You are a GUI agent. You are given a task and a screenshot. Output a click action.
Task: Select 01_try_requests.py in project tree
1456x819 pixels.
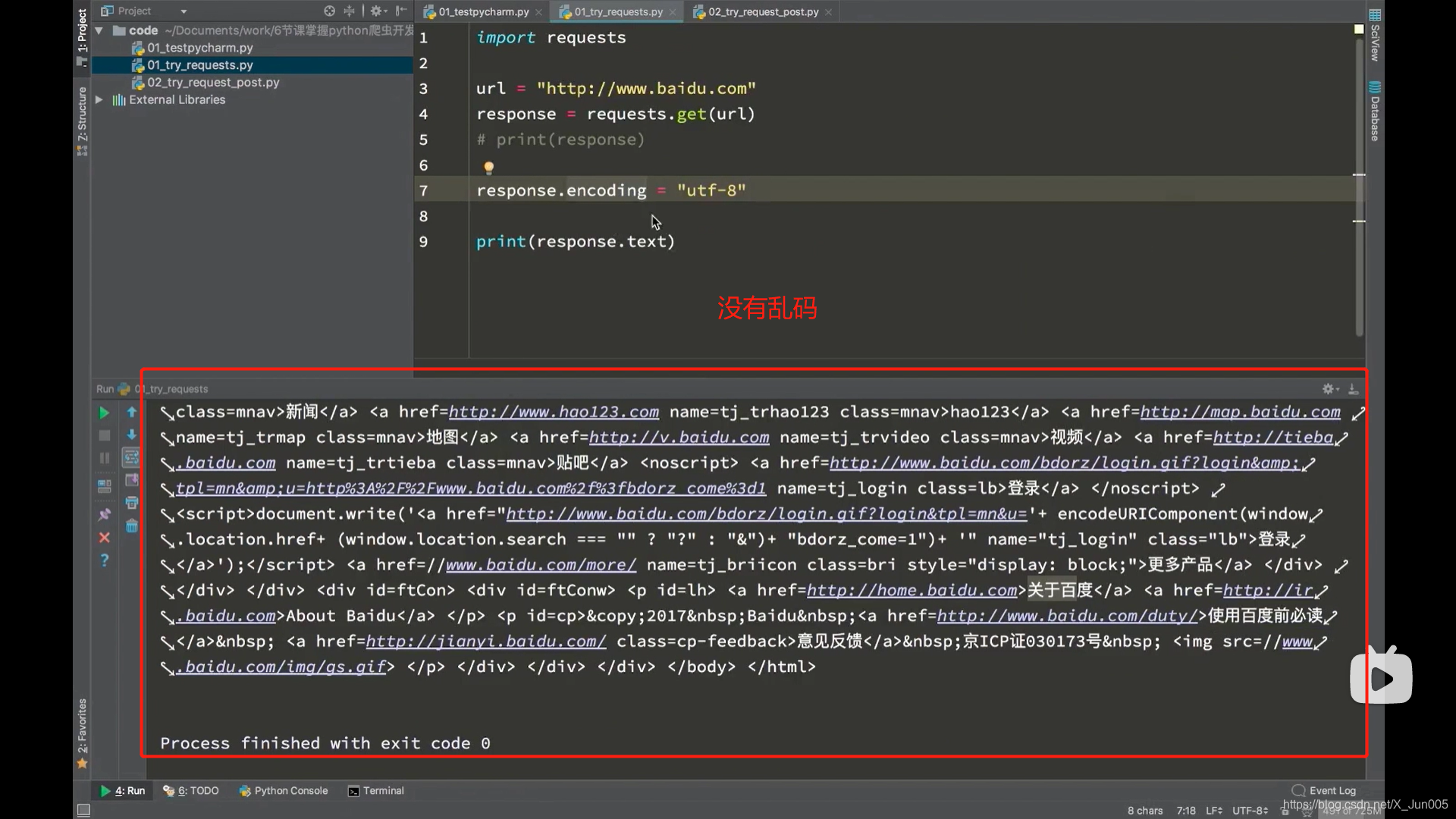(200, 65)
